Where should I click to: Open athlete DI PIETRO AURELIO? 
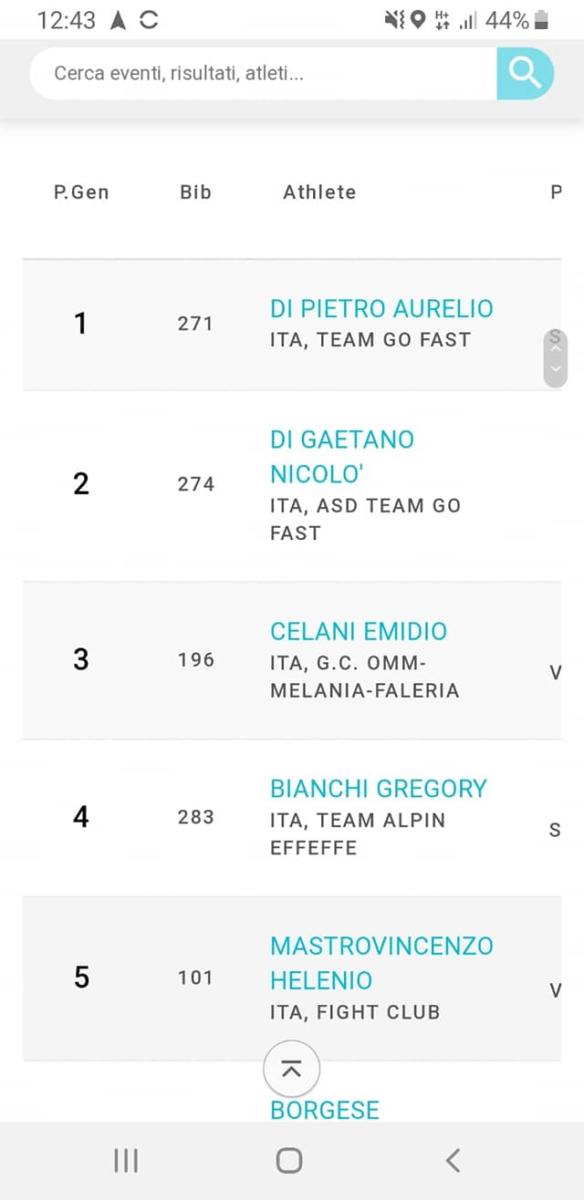tap(381, 309)
